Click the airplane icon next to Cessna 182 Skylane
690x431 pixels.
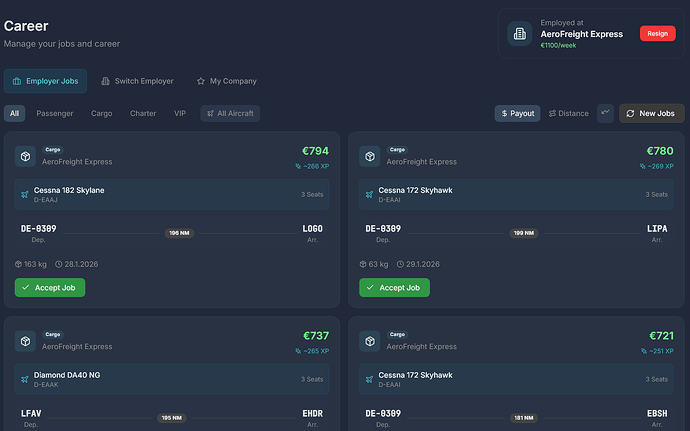[x=25, y=194]
